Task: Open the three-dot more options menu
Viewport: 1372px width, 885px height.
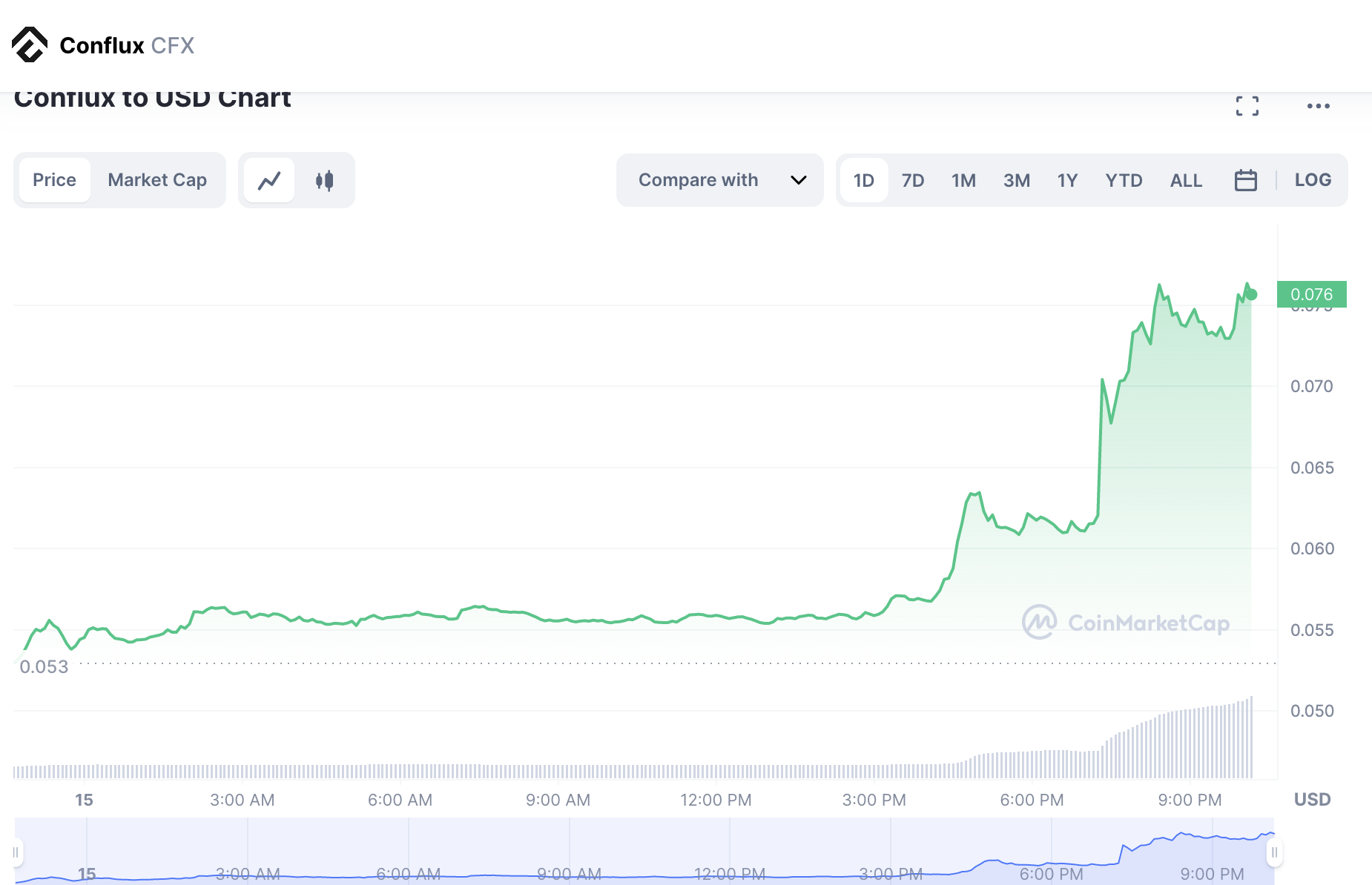Action: pos(1318,106)
